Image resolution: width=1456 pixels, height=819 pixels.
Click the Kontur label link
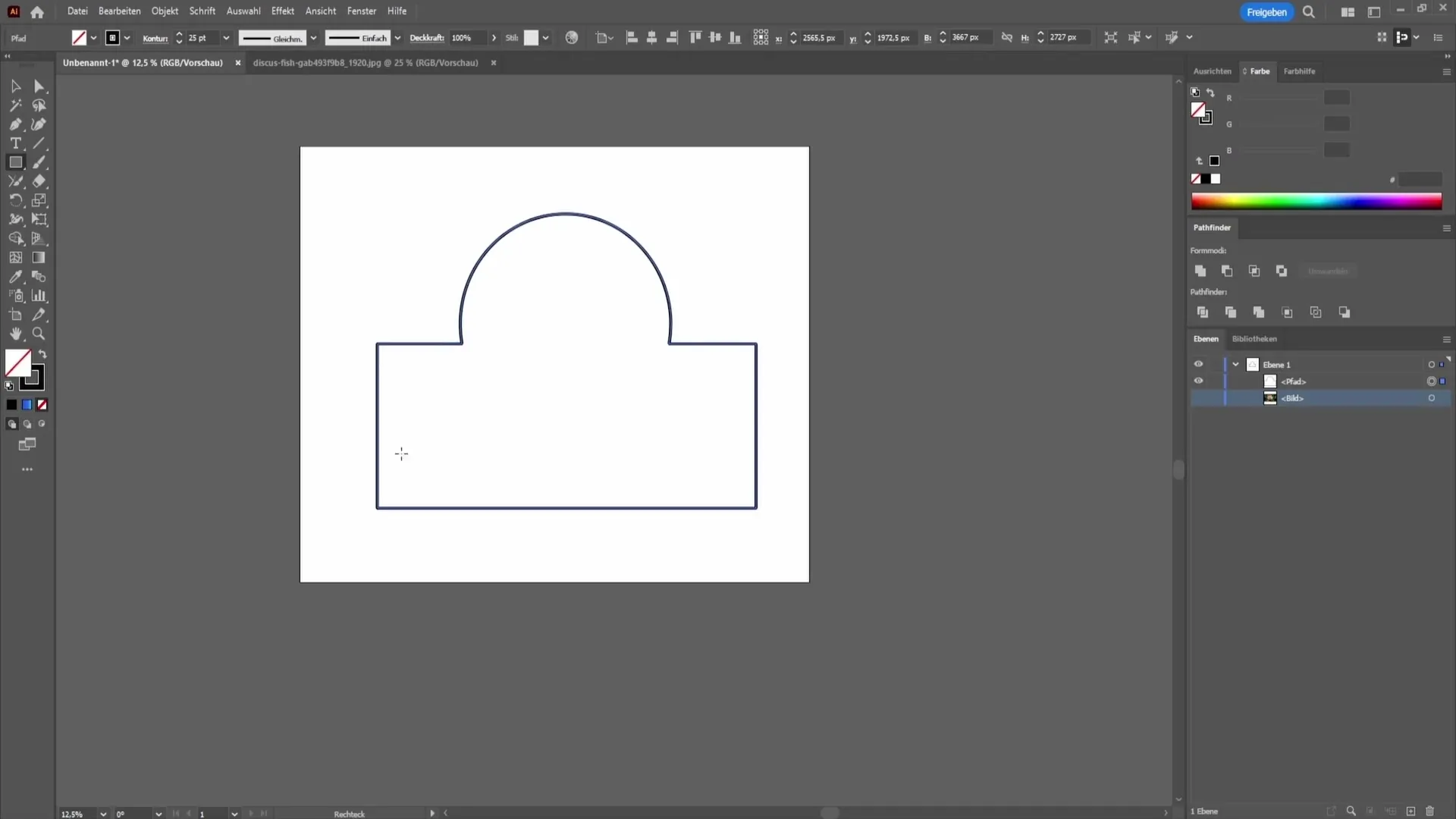(155, 38)
